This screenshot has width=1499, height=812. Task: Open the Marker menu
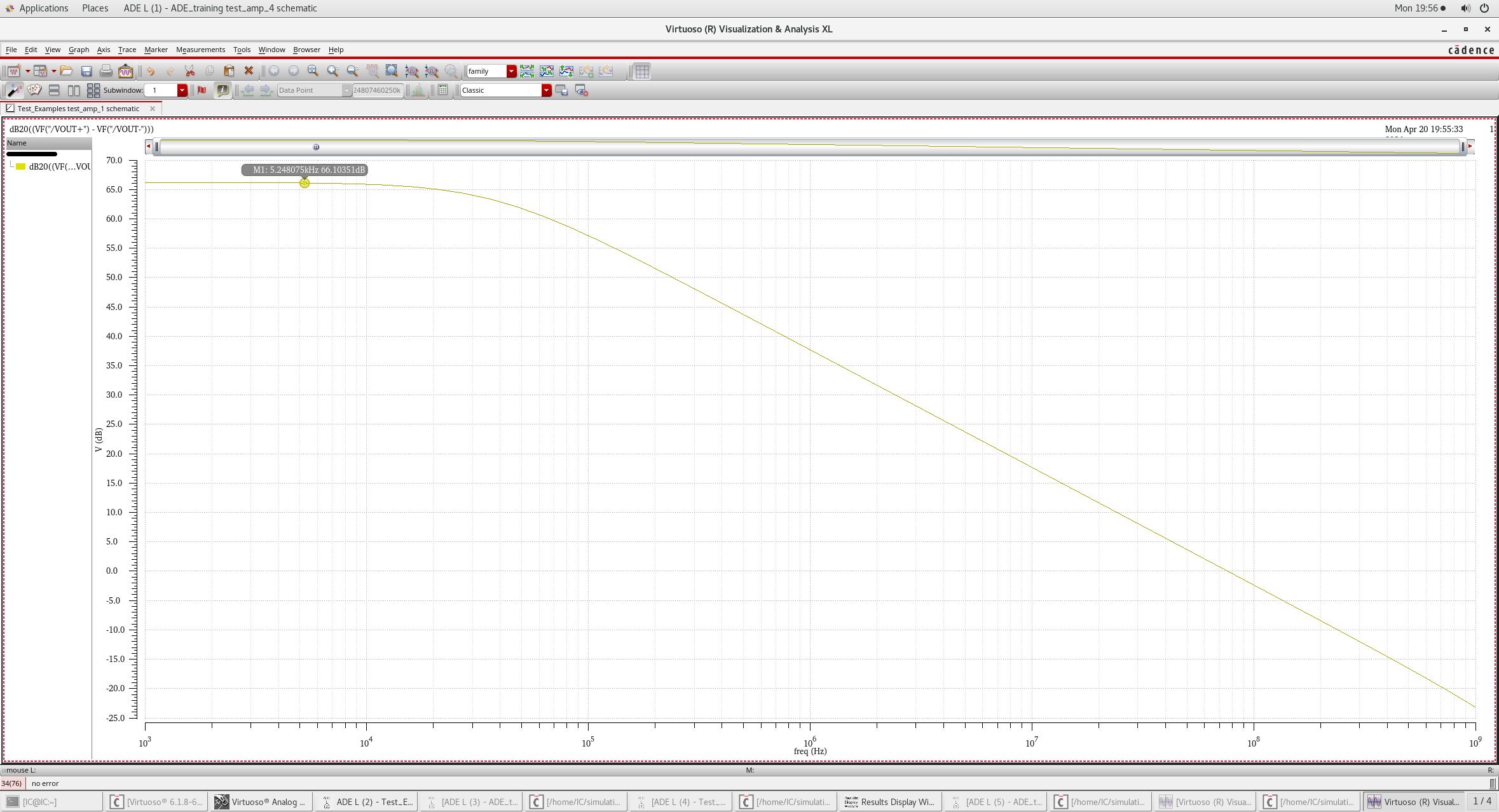click(x=156, y=50)
